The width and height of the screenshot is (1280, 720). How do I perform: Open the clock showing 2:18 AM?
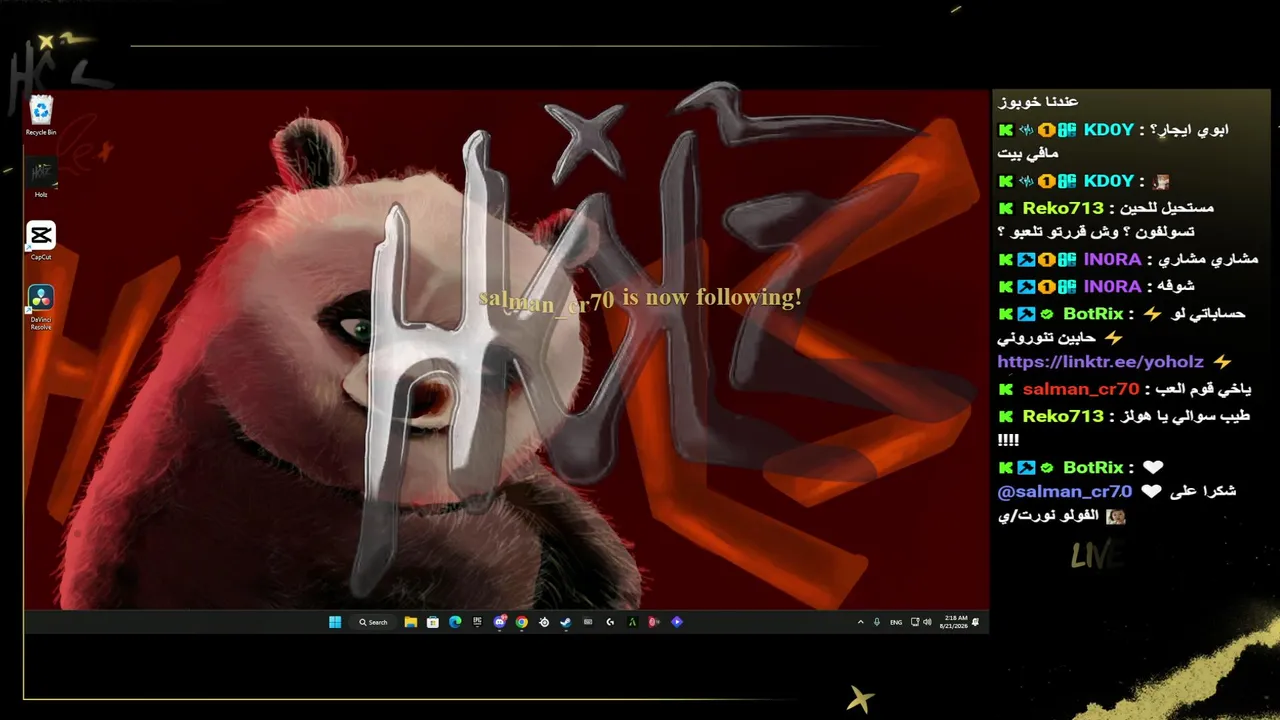(954, 622)
